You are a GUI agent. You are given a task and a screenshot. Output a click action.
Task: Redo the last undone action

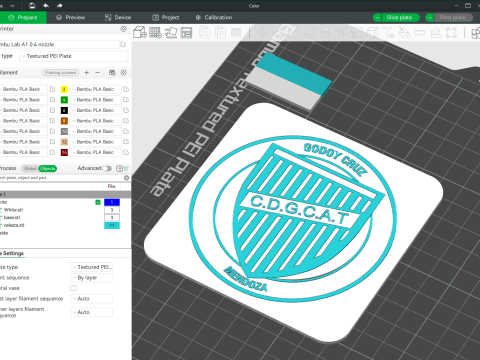[59, 6]
